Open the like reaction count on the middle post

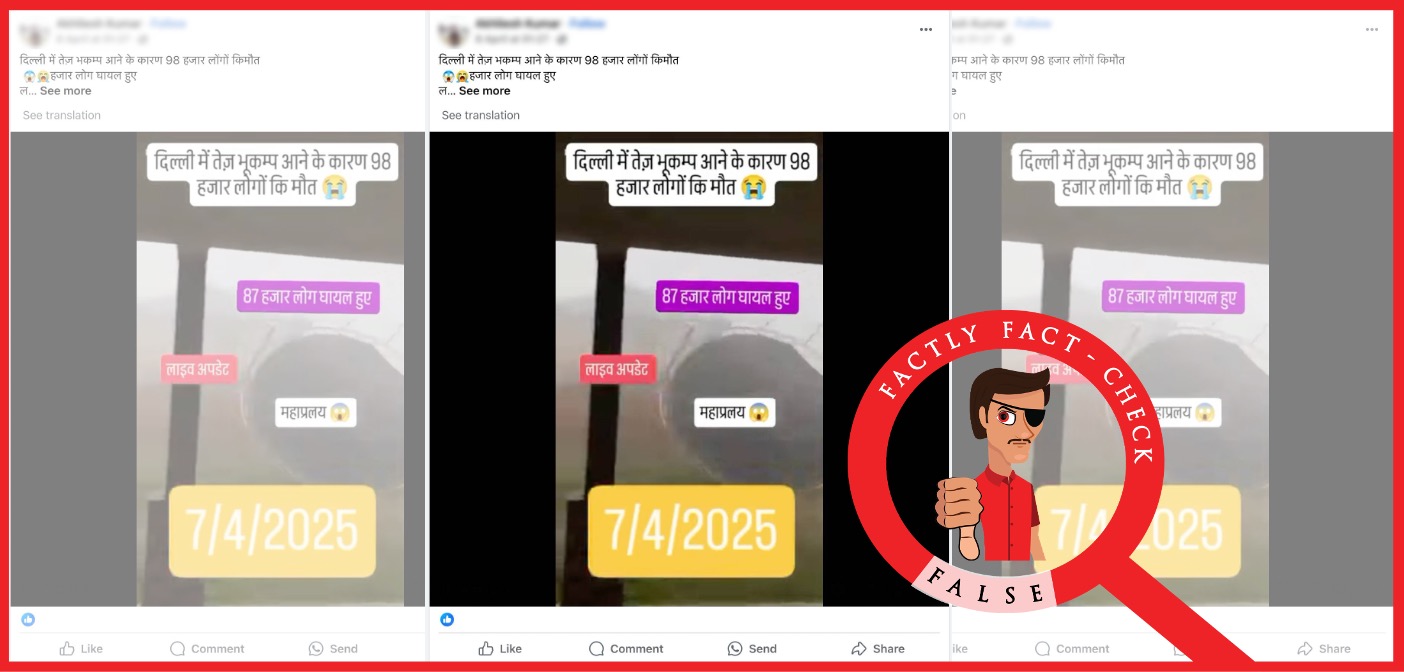click(447, 619)
